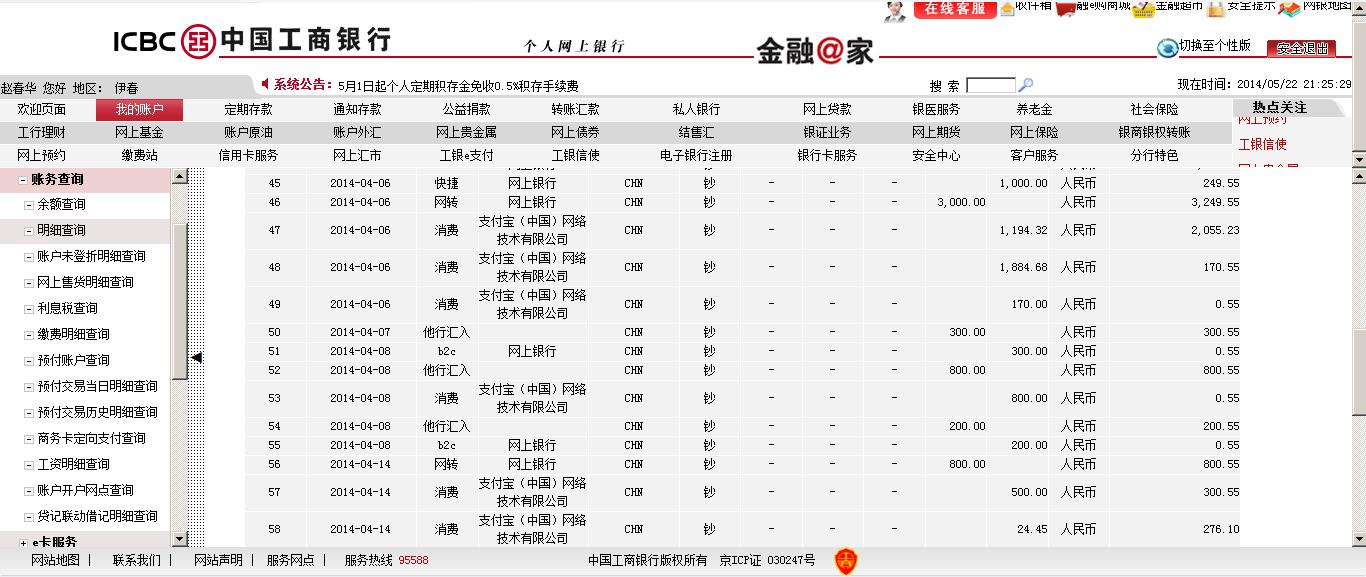Click the sidebar scrollbar down arrow
1366x577 pixels.
180,539
